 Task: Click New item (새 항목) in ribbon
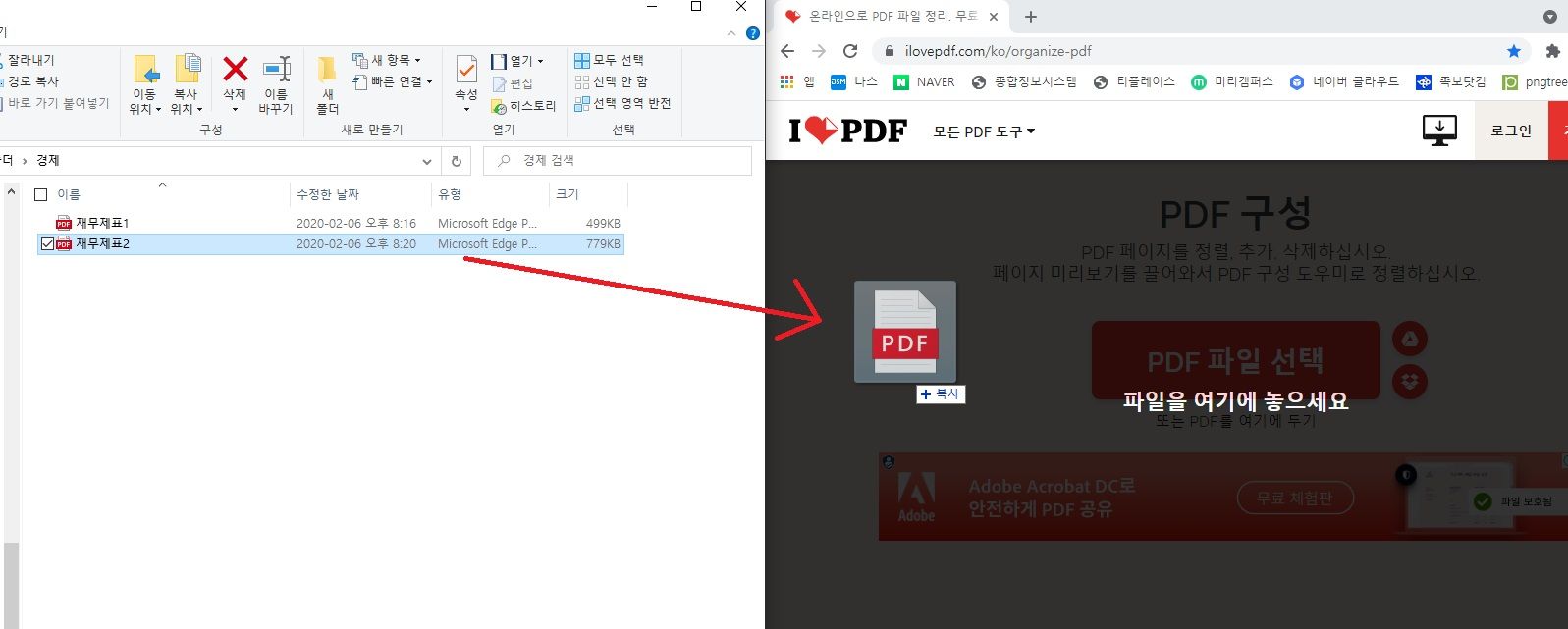point(387,60)
